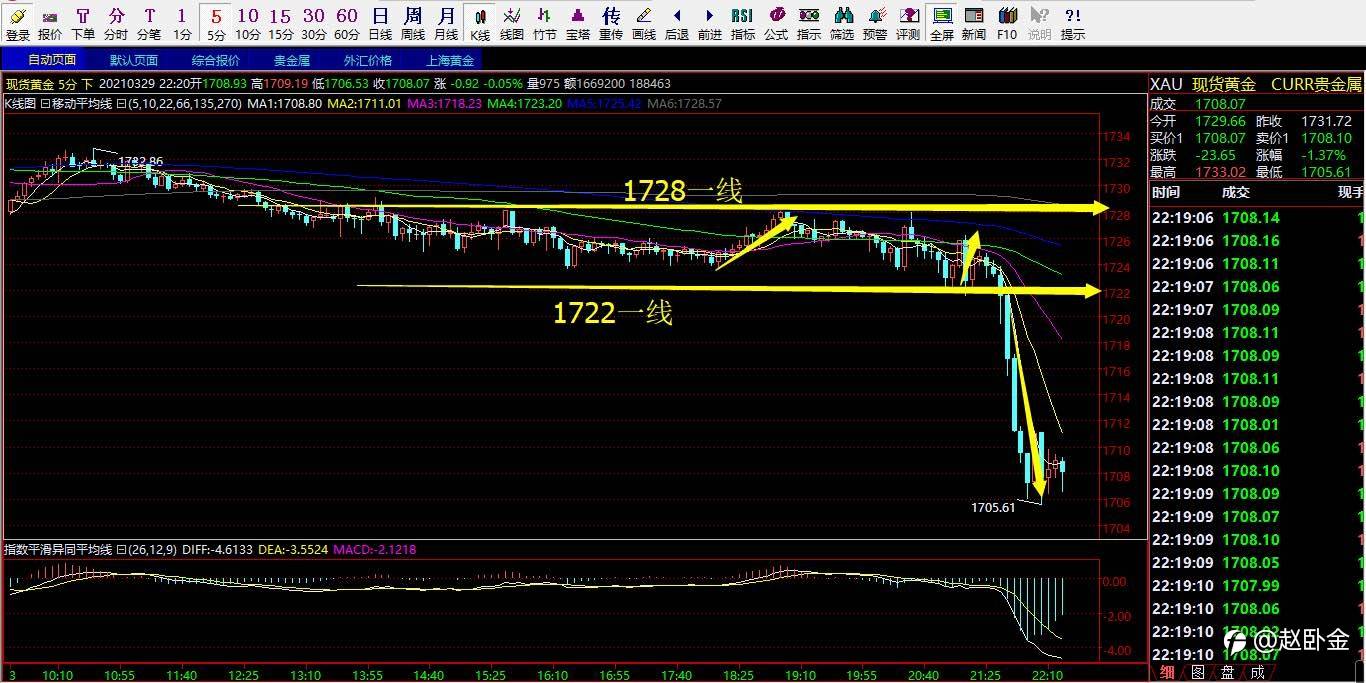The image size is (1366, 683).
Task: Click the 重传 retransmit data icon
Action: pos(611,22)
